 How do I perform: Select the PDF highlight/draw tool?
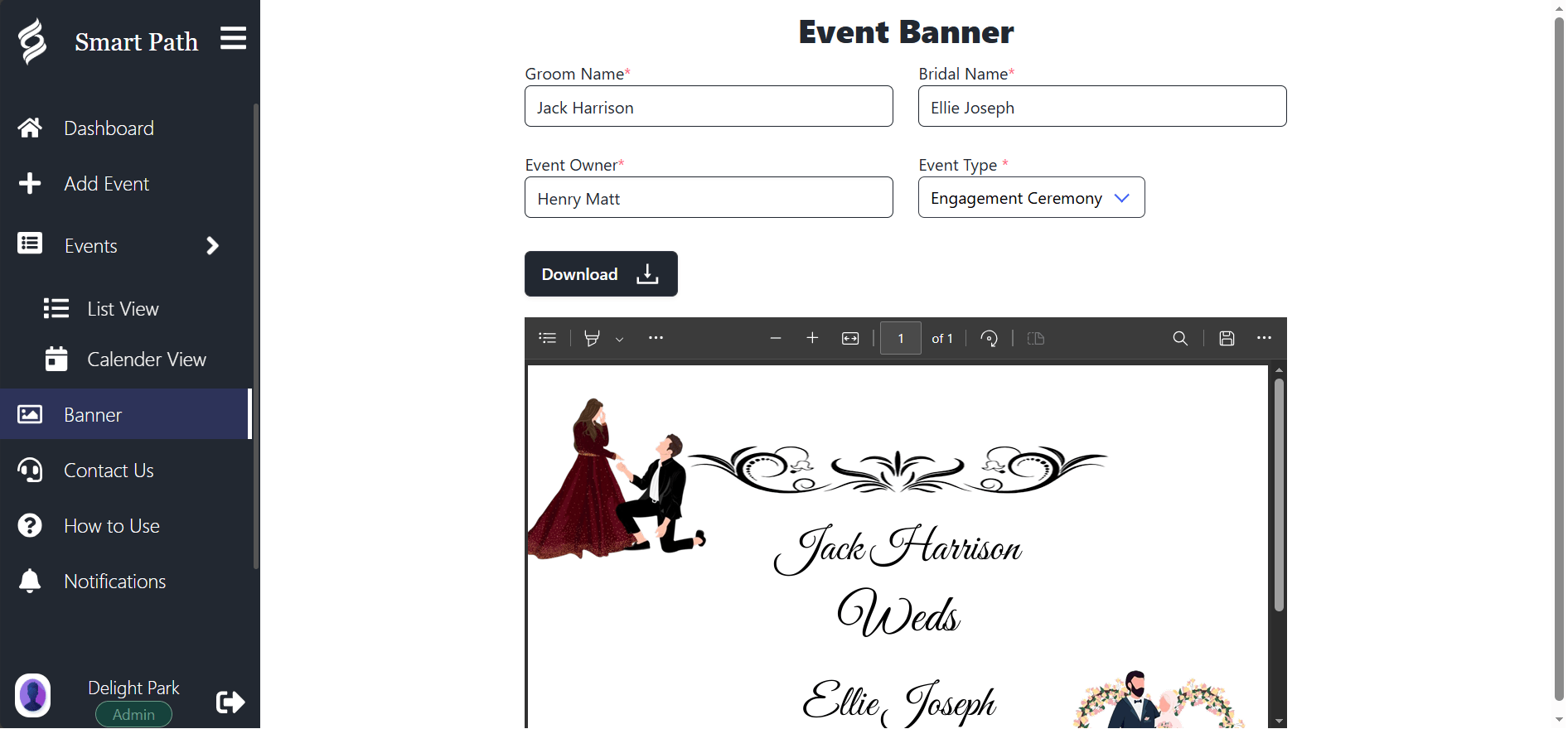(x=592, y=338)
